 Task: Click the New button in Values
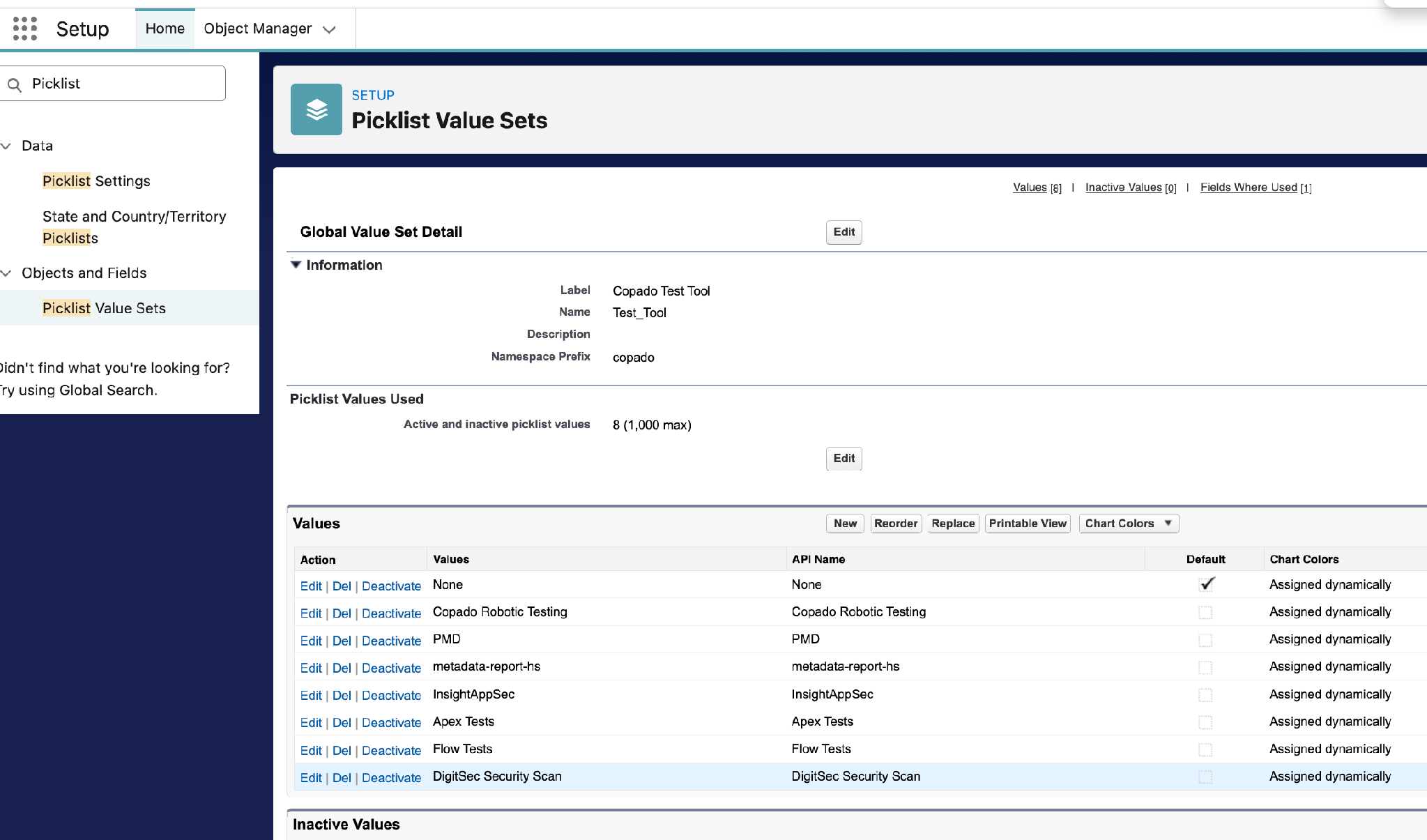pos(845,524)
